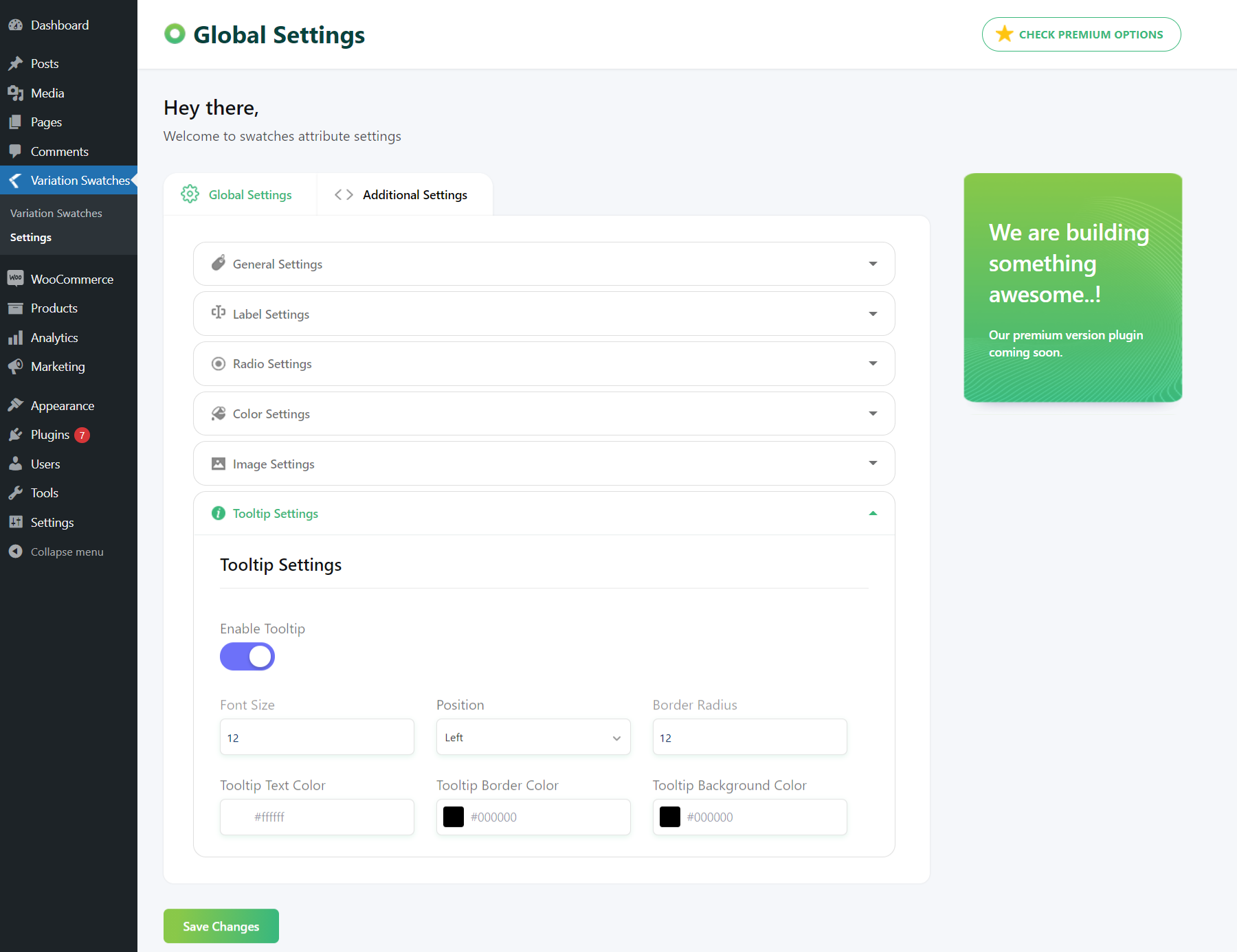1237x952 pixels.
Task: Switch to the Additional Settings tab
Action: coord(404,194)
